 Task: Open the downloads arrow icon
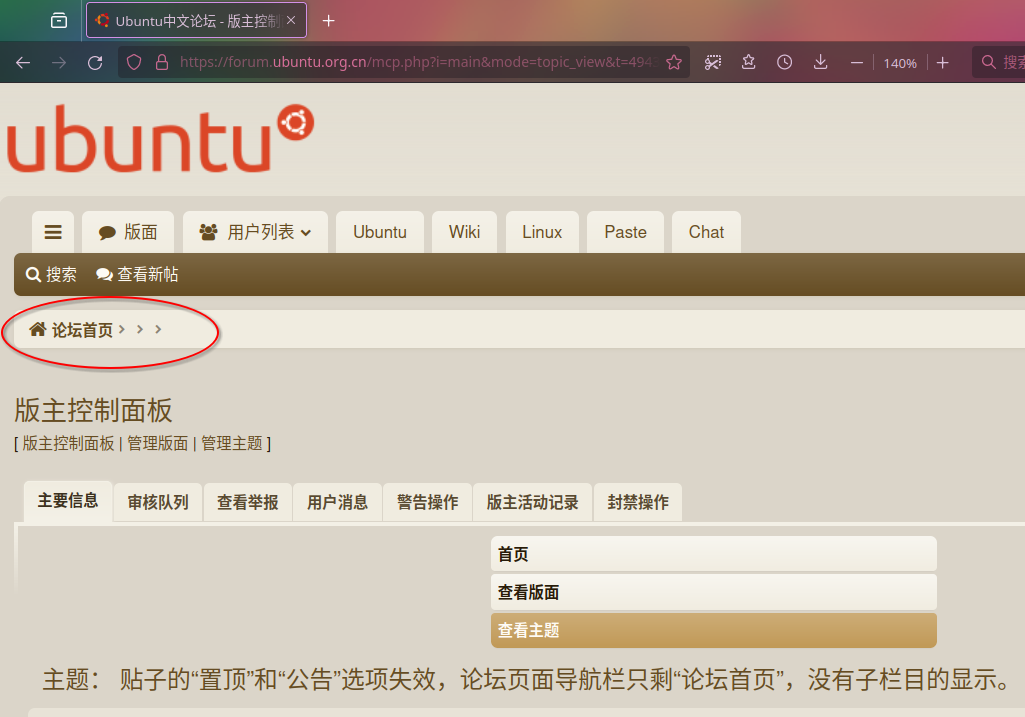click(x=820, y=63)
